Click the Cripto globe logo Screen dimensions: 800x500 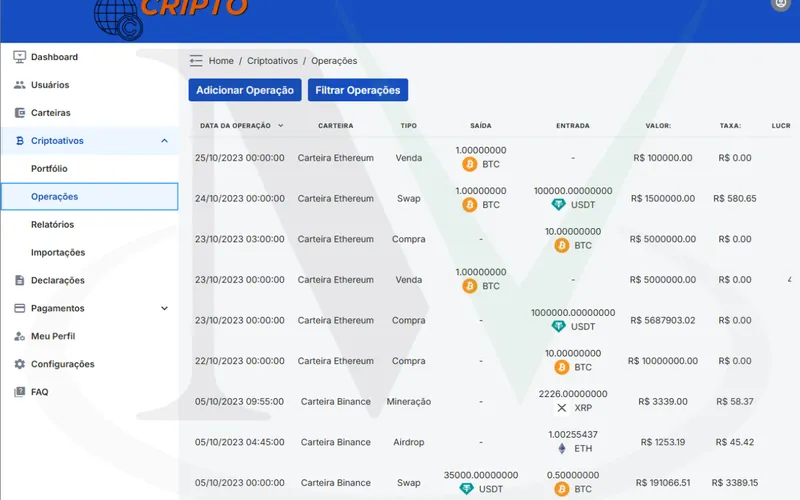coord(118,19)
